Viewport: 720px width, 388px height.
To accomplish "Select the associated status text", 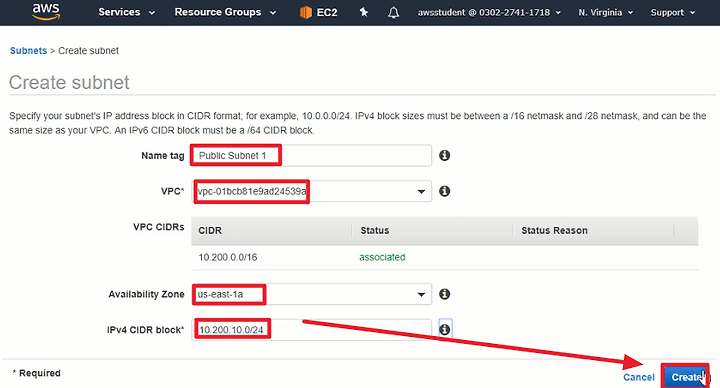I will 382,257.
